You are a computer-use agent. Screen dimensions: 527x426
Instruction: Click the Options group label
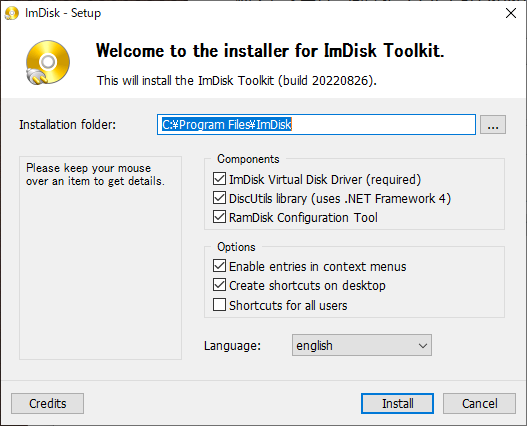click(236, 247)
